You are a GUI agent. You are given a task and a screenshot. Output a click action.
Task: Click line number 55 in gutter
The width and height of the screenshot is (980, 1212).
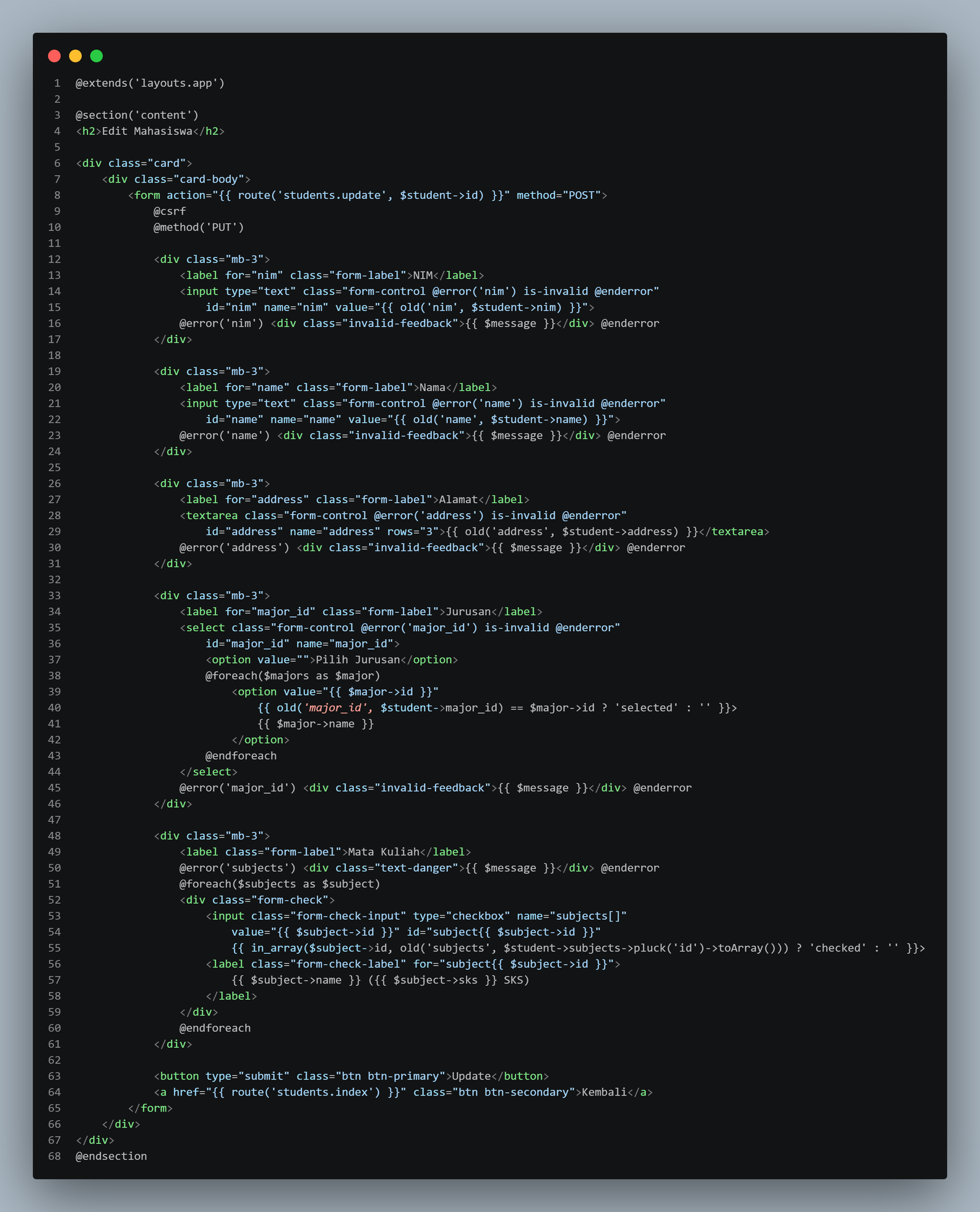(x=55, y=948)
